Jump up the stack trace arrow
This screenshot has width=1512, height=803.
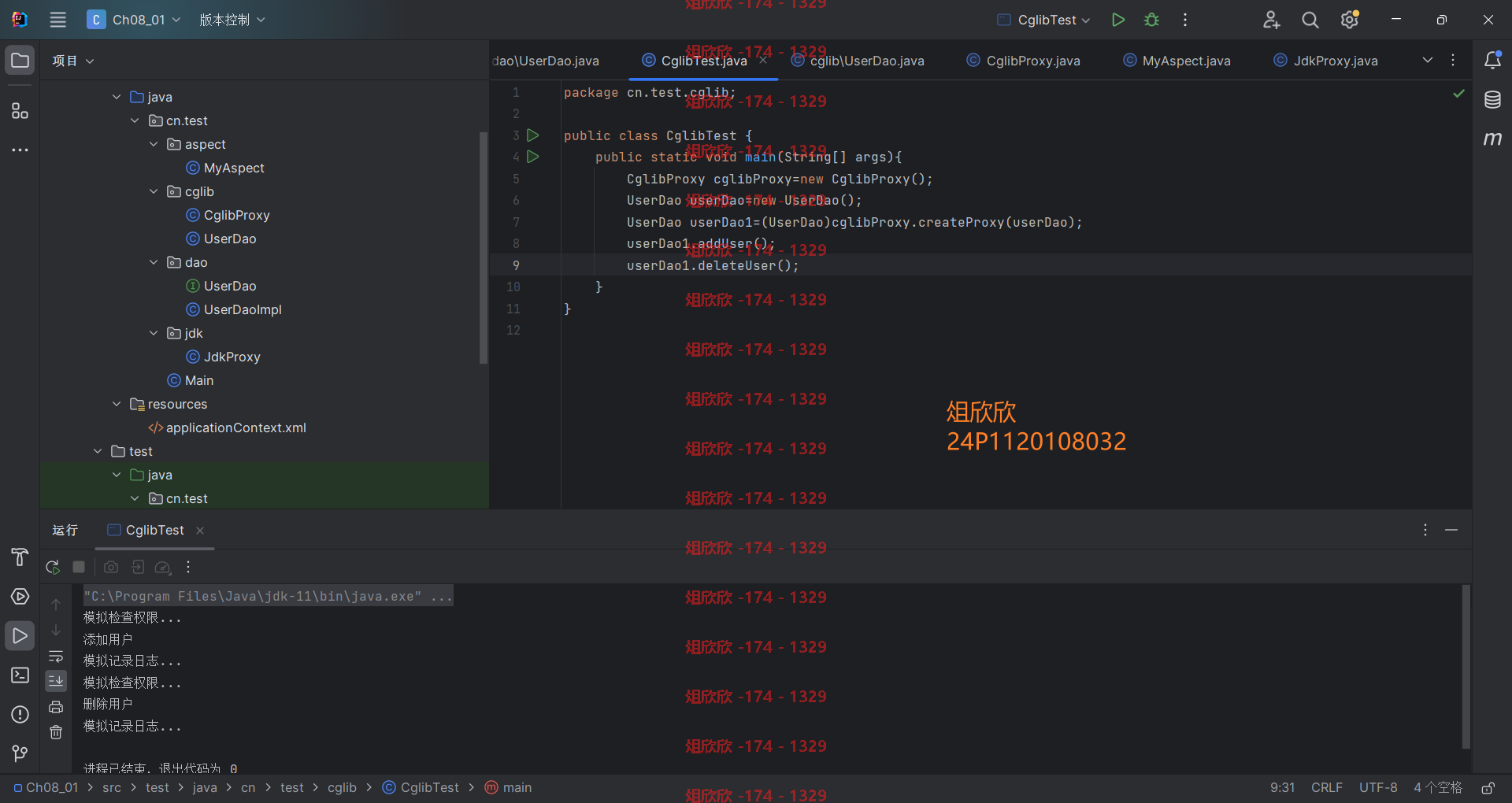[x=56, y=605]
